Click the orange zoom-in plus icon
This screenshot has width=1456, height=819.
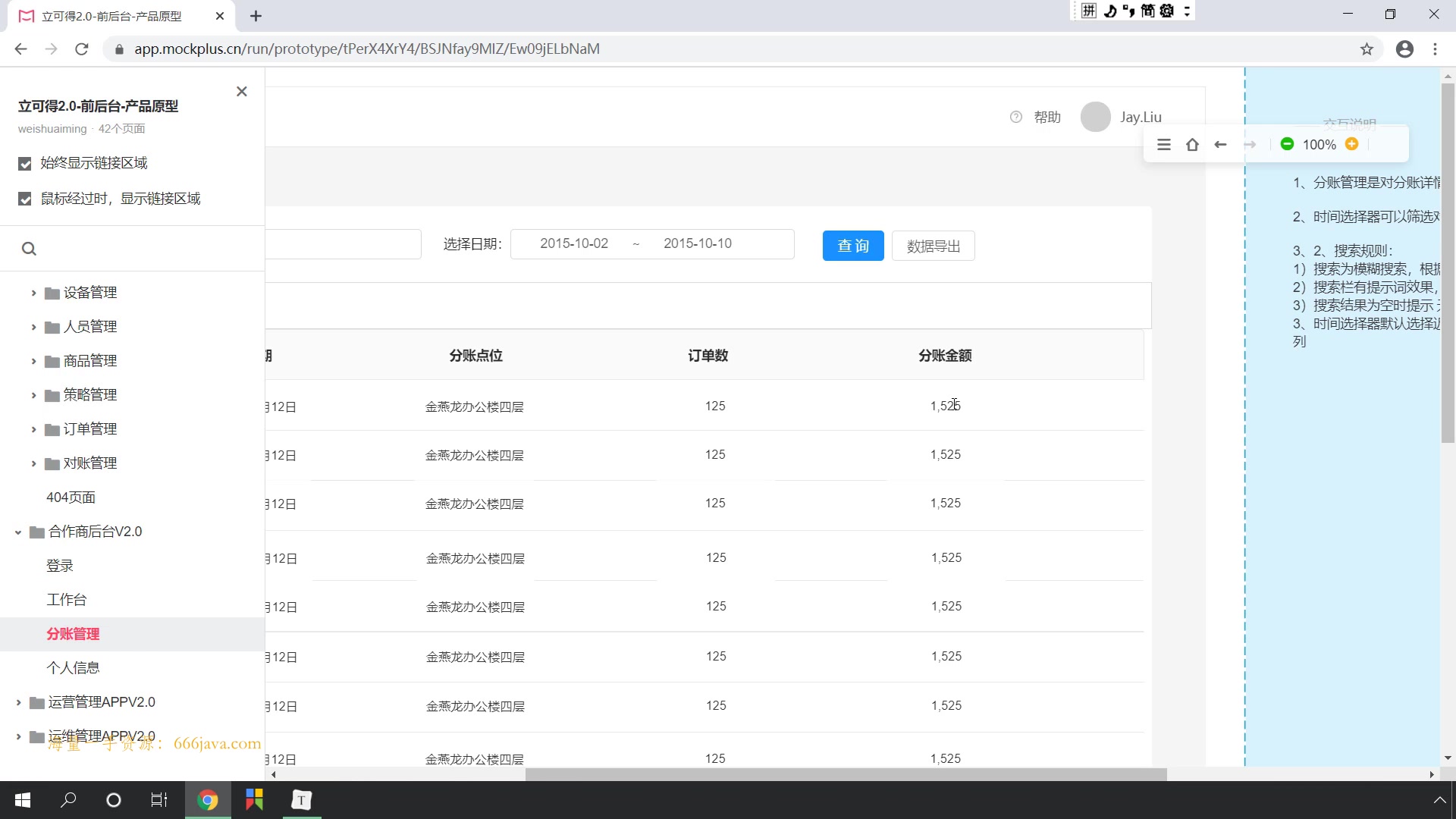click(x=1351, y=144)
